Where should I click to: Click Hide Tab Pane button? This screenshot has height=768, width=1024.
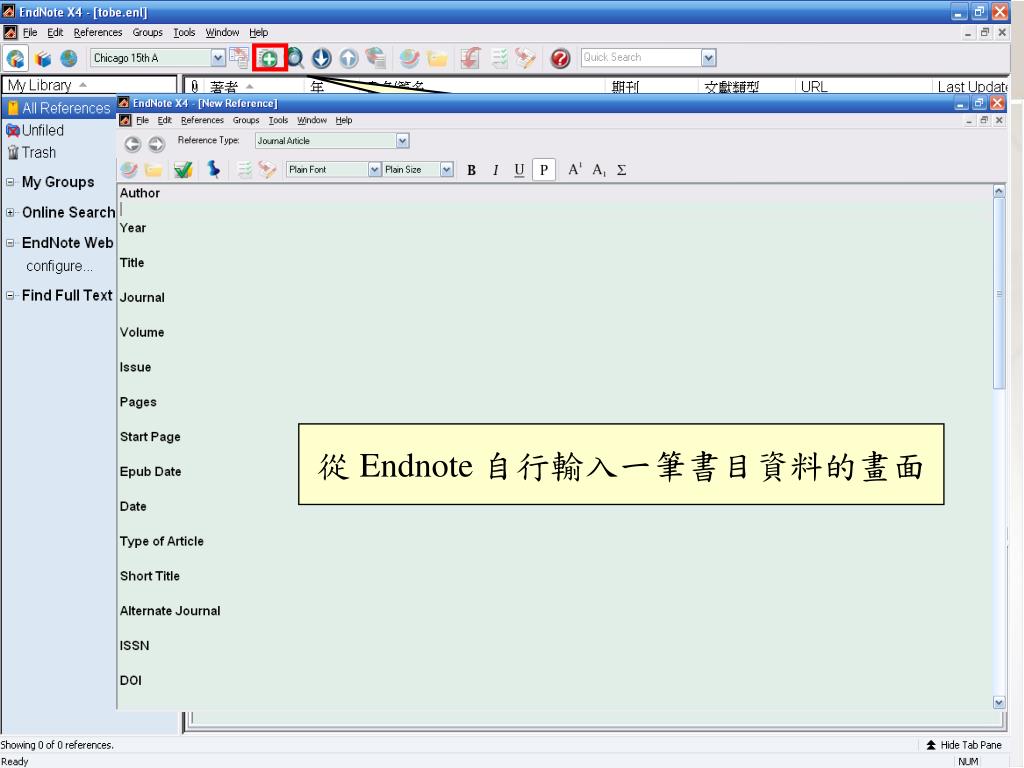click(964, 745)
